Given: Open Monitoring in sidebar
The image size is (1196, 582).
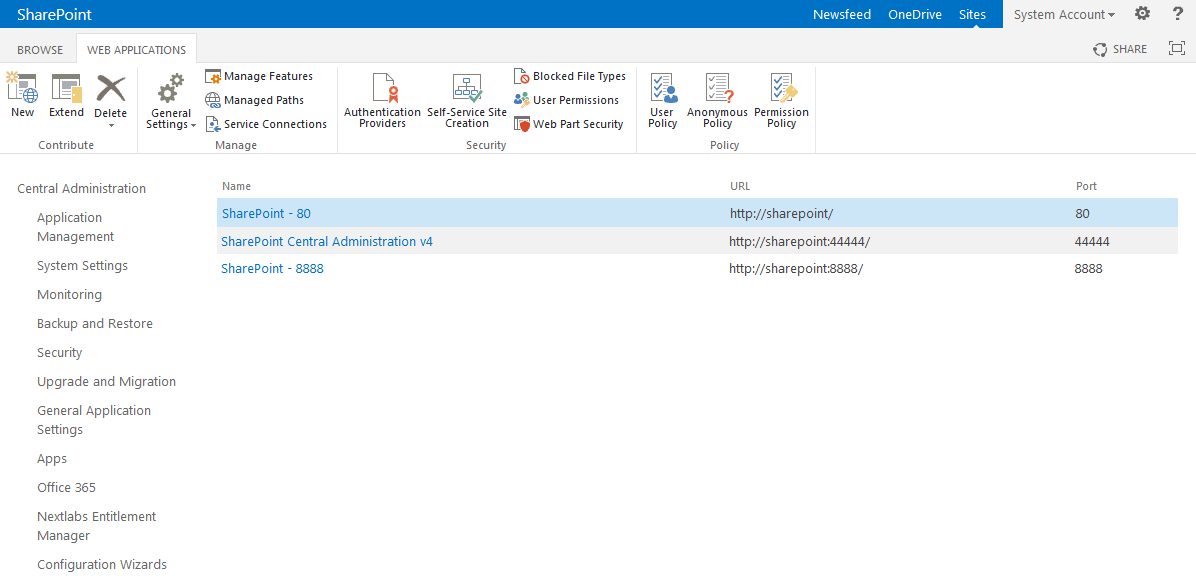Looking at the screenshot, I should click(x=69, y=294).
